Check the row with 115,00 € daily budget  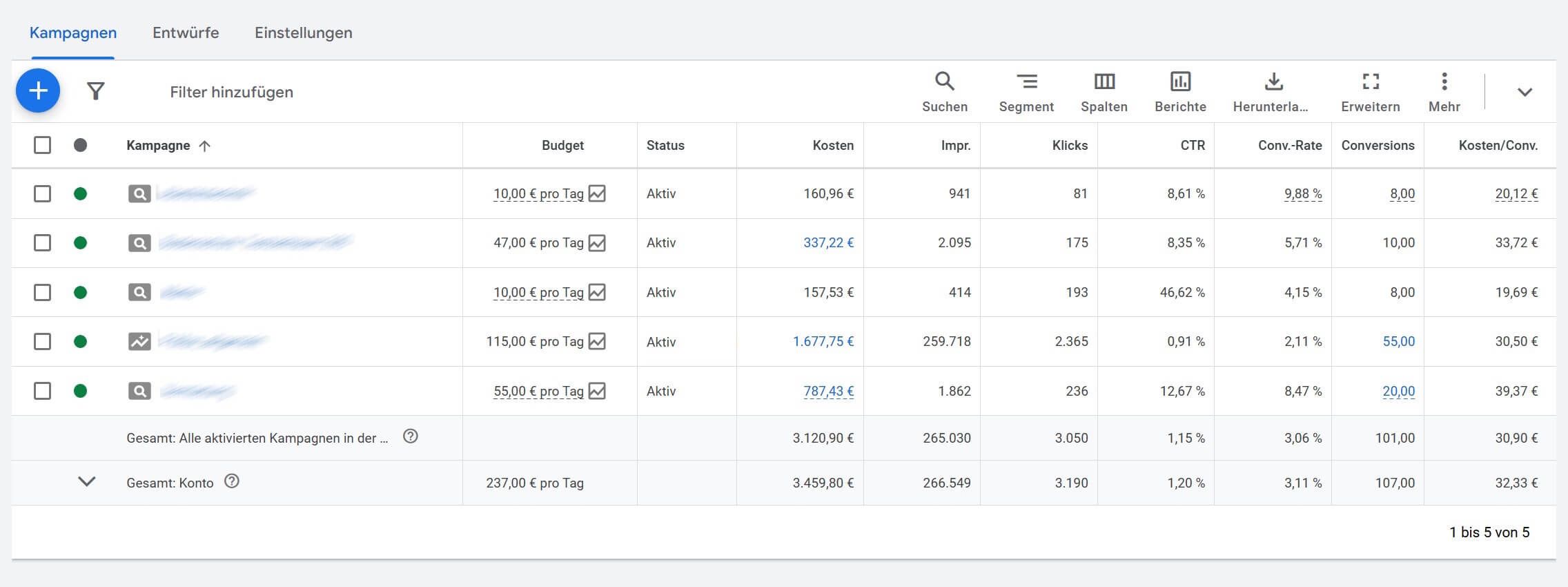click(43, 342)
